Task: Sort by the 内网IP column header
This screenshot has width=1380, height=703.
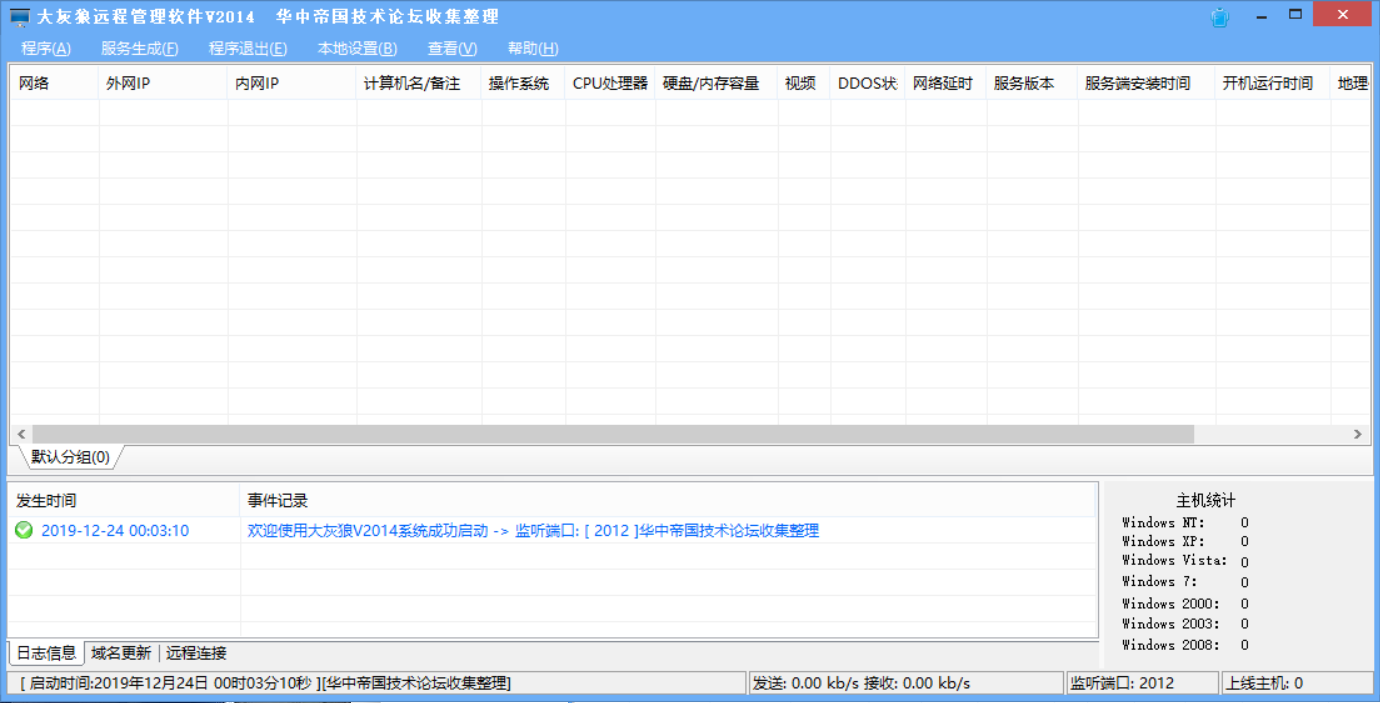Action: coord(292,83)
